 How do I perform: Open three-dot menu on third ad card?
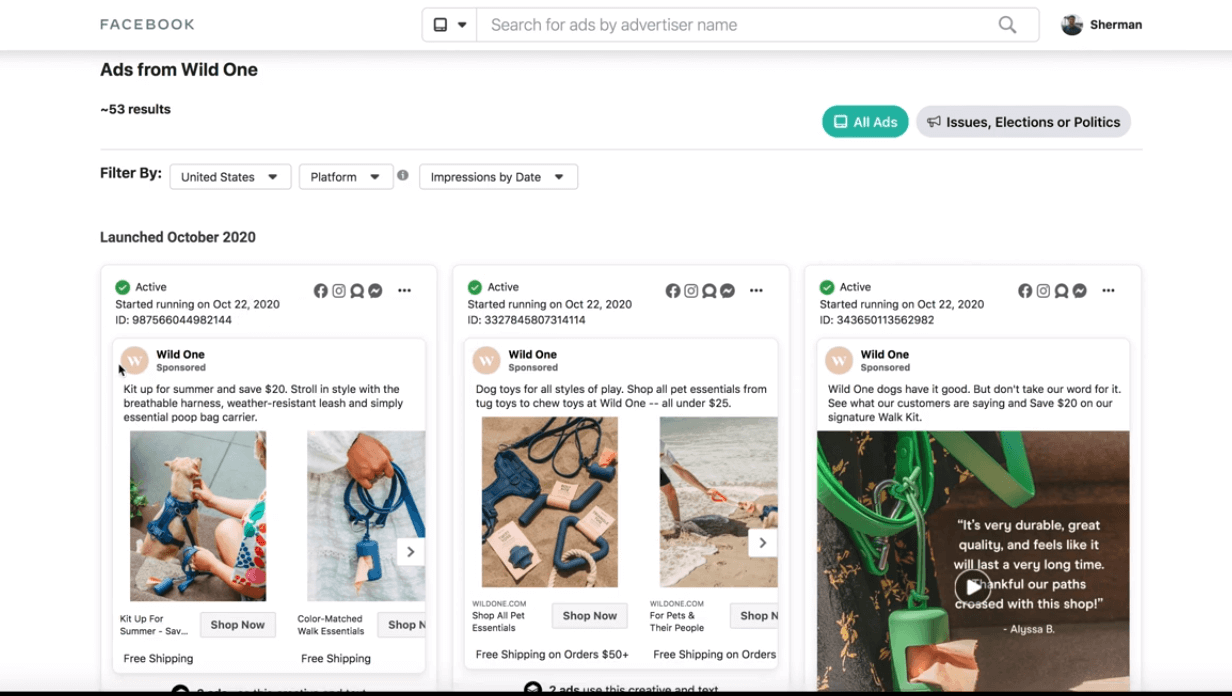coord(1108,291)
